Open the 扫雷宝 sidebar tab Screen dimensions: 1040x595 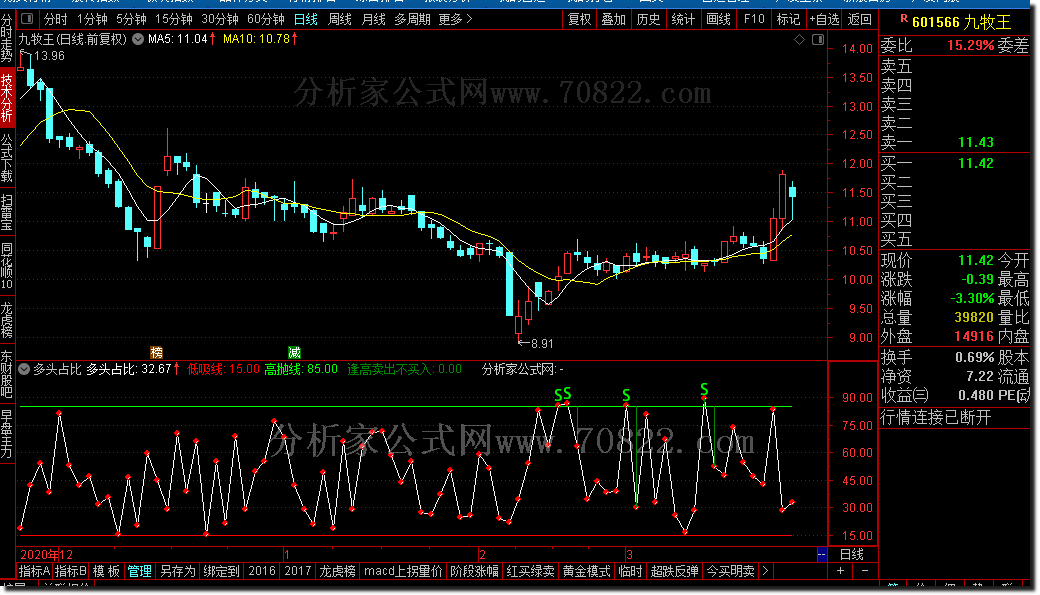[7, 212]
